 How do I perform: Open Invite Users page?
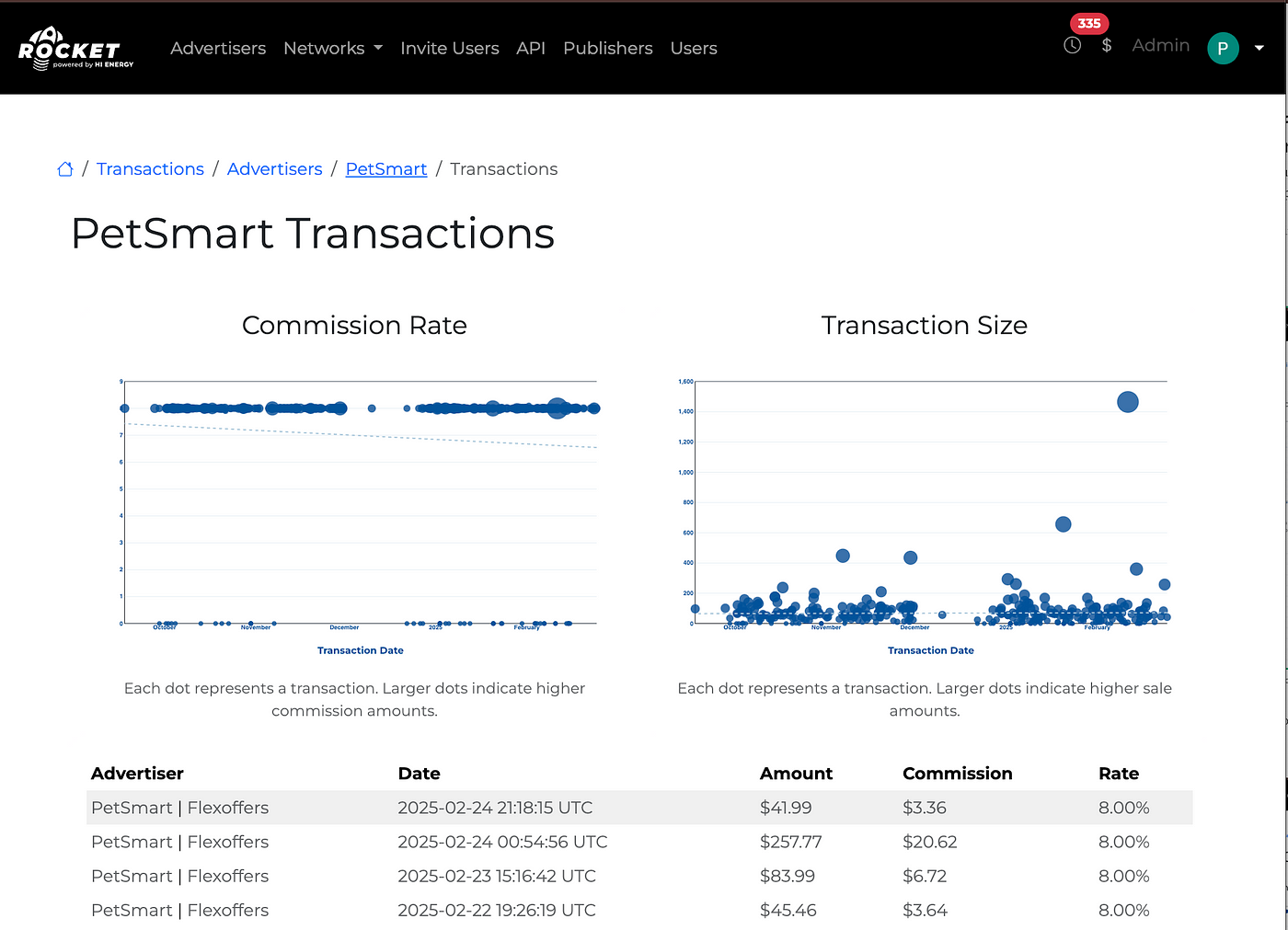point(450,48)
